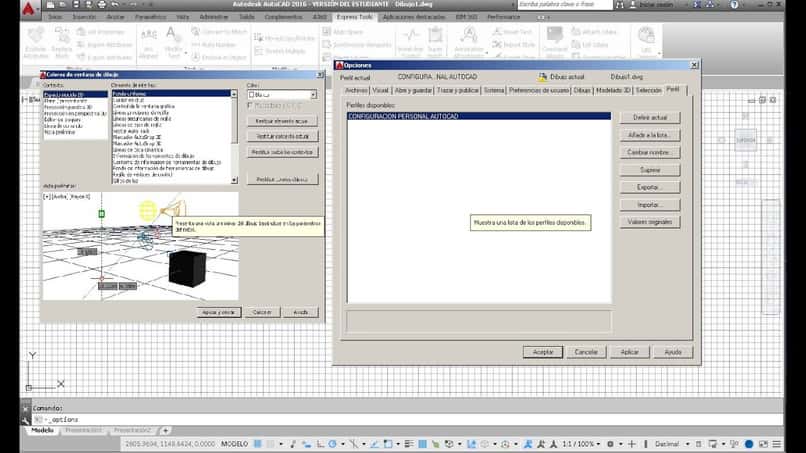806x453 pixels.
Task: Toggle Selection Filtering status bar icon
Action: tap(484, 444)
